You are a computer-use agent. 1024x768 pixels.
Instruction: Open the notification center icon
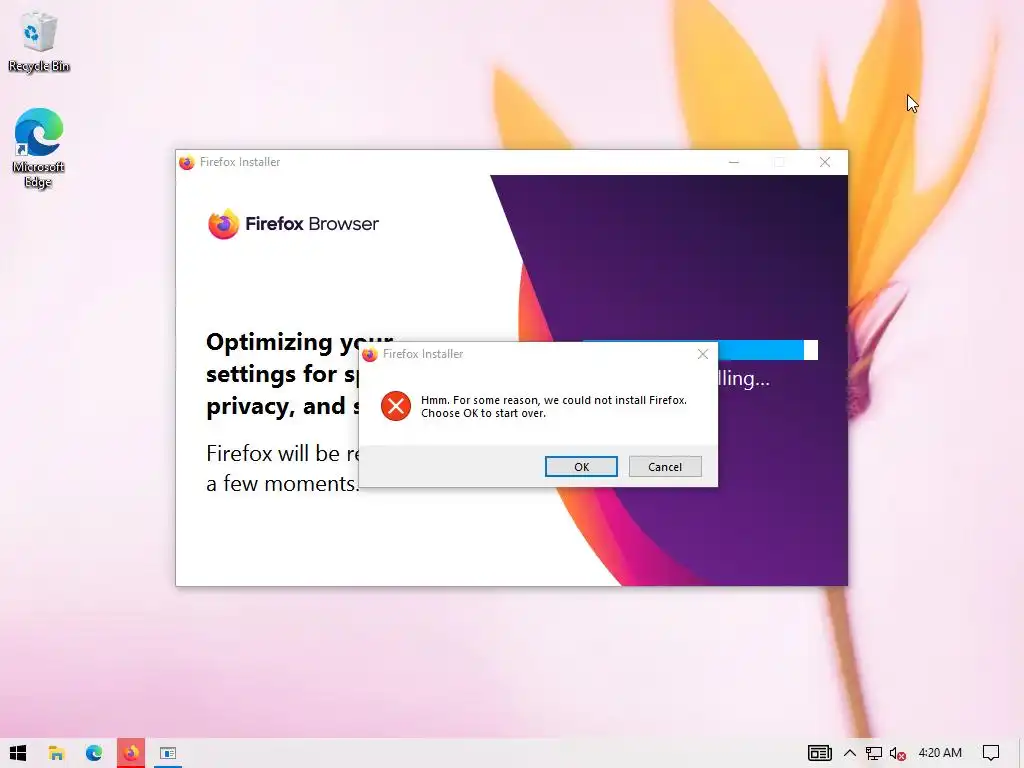pos(991,753)
